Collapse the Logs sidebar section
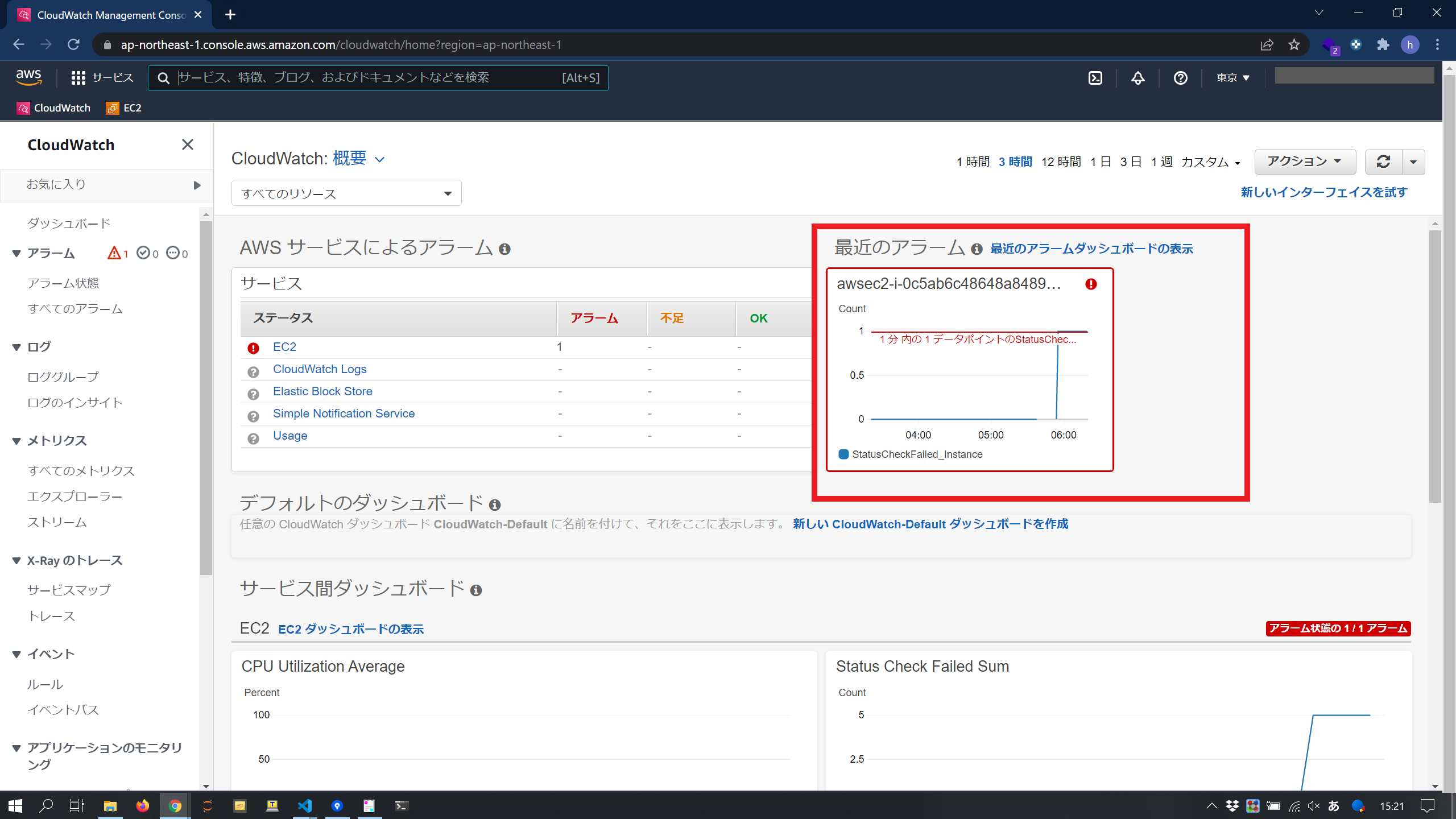 coord(16,347)
